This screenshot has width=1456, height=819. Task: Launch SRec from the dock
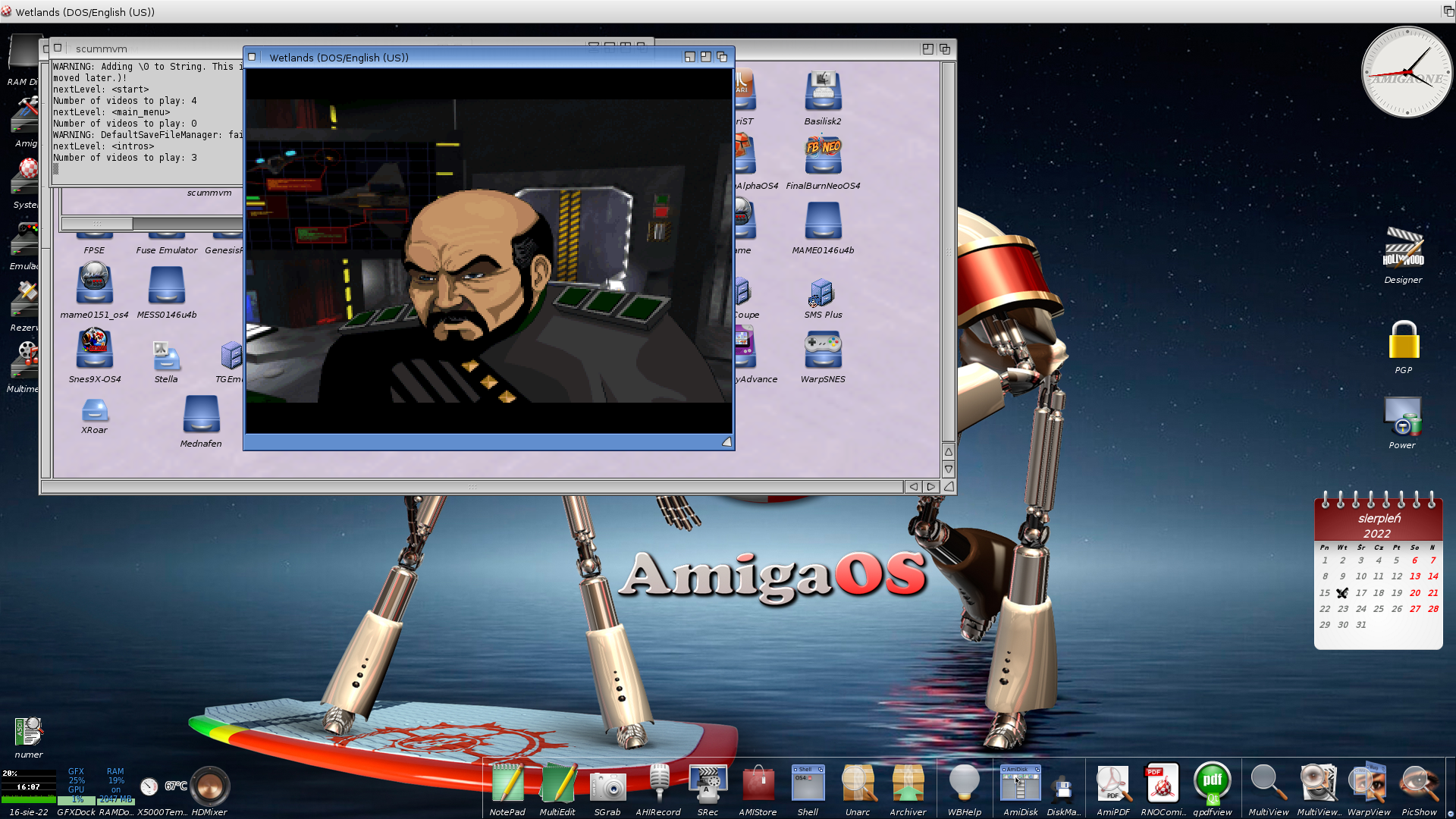click(x=708, y=783)
